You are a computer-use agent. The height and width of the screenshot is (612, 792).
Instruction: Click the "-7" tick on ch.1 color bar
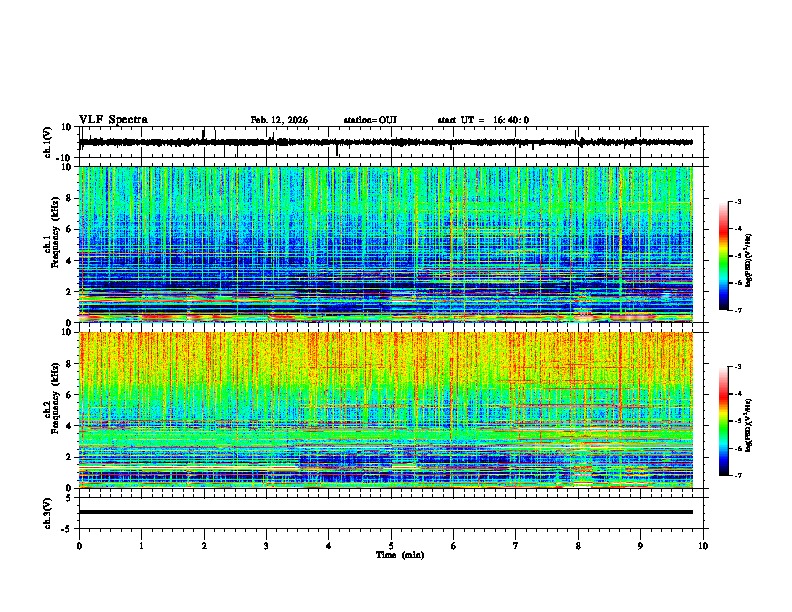pos(737,310)
